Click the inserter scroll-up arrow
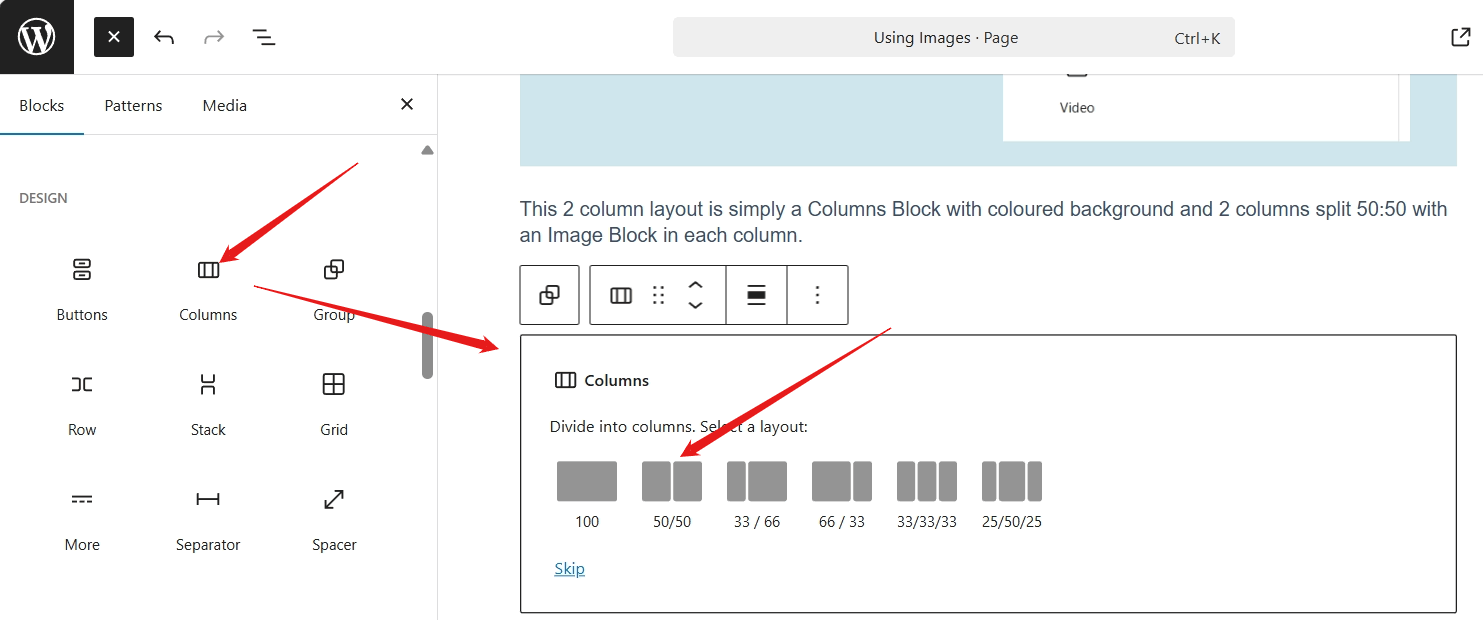The height and width of the screenshot is (620, 1483). [427, 150]
